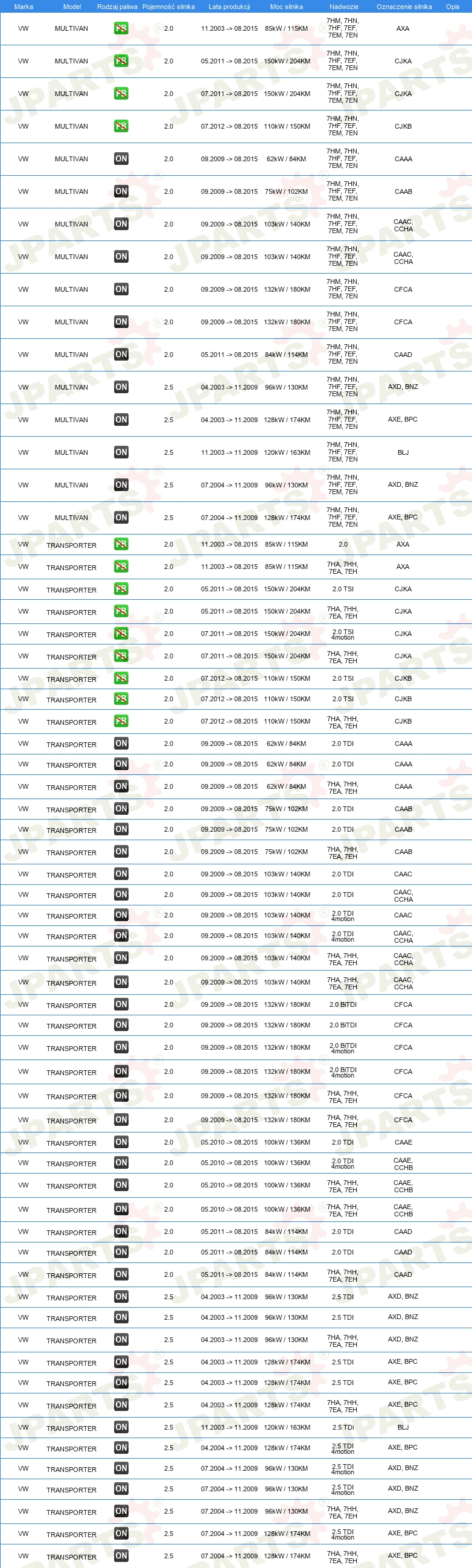Click standalone engine code CAAE in Transporter row

[403, 1143]
